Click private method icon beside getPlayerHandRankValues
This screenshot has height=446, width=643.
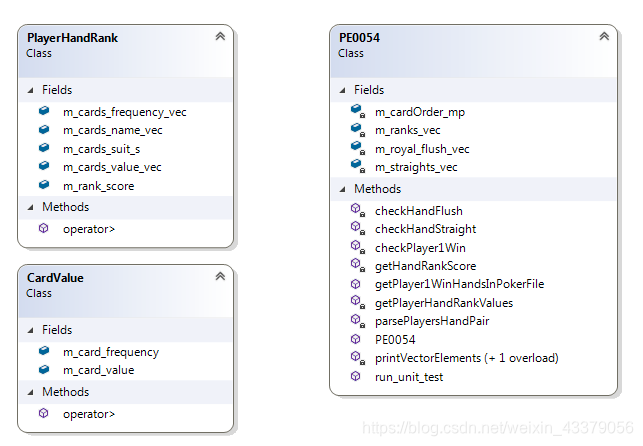[x=358, y=302]
